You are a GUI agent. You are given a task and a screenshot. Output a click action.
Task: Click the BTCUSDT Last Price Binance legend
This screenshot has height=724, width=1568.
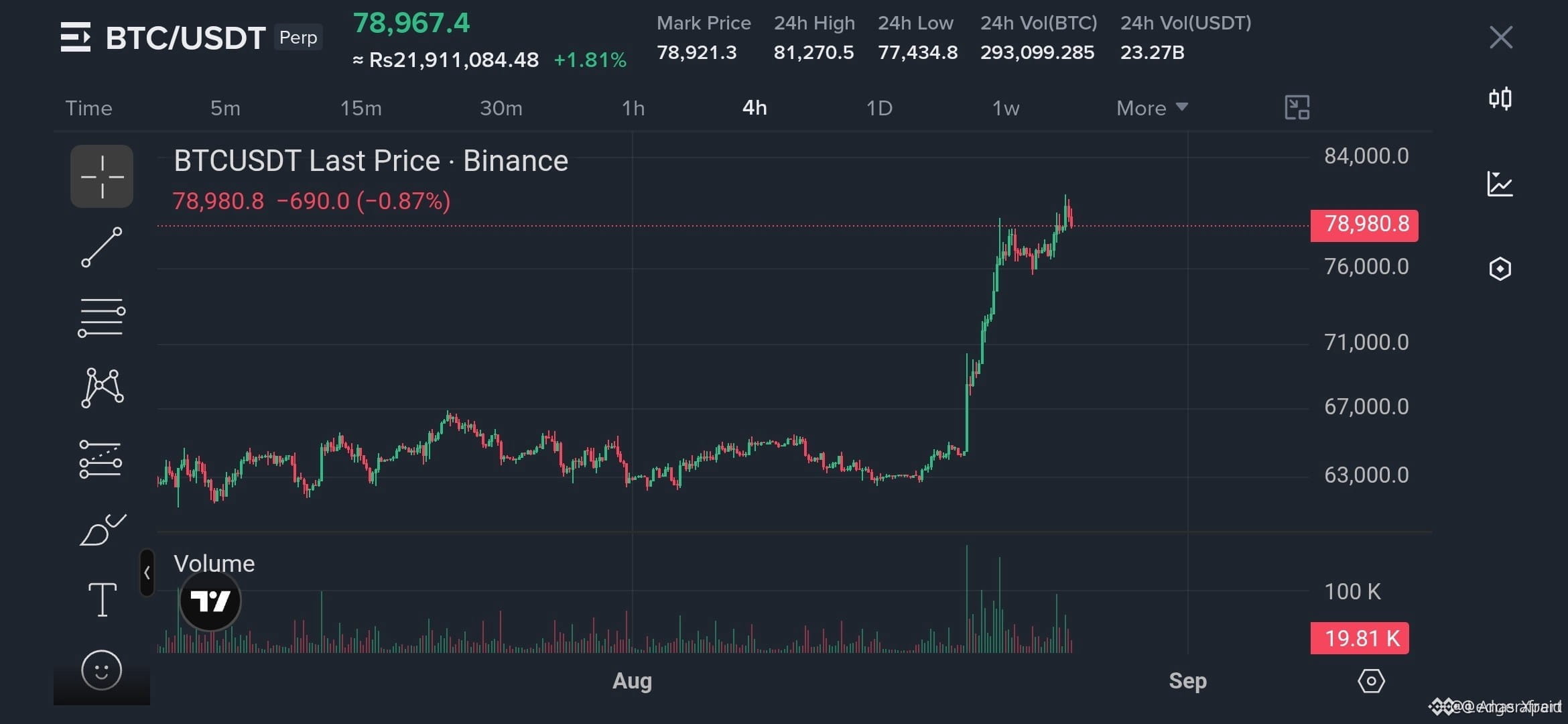click(371, 161)
